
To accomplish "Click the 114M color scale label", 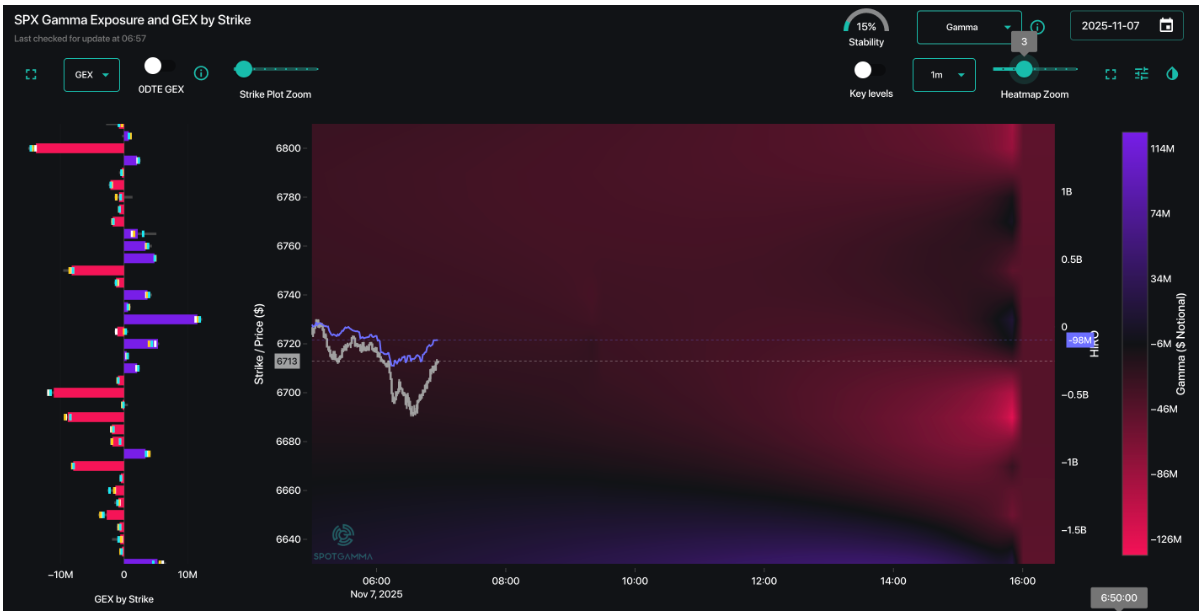I will coord(1162,149).
